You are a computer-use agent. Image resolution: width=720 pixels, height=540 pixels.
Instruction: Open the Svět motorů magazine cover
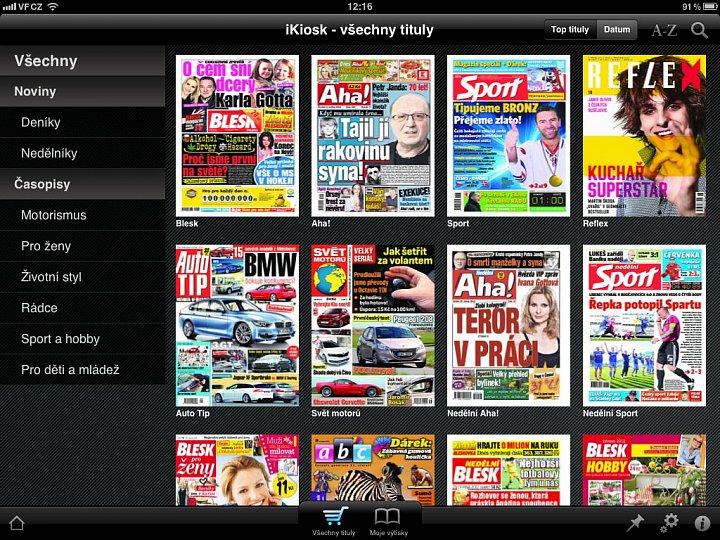point(373,326)
